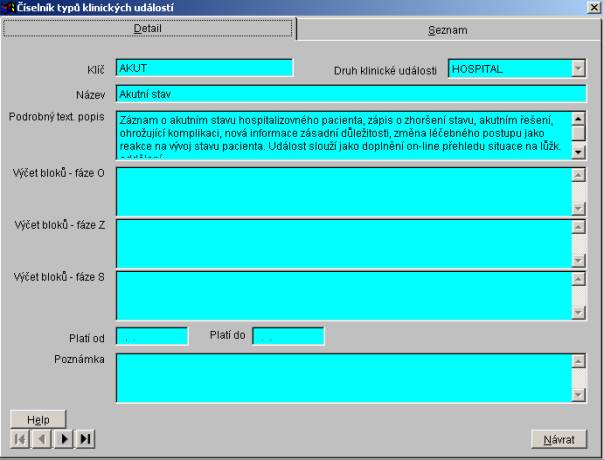Image resolution: width=604 pixels, height=460 pixels.
Task: Jump to the last record
Action: [85, 438]
